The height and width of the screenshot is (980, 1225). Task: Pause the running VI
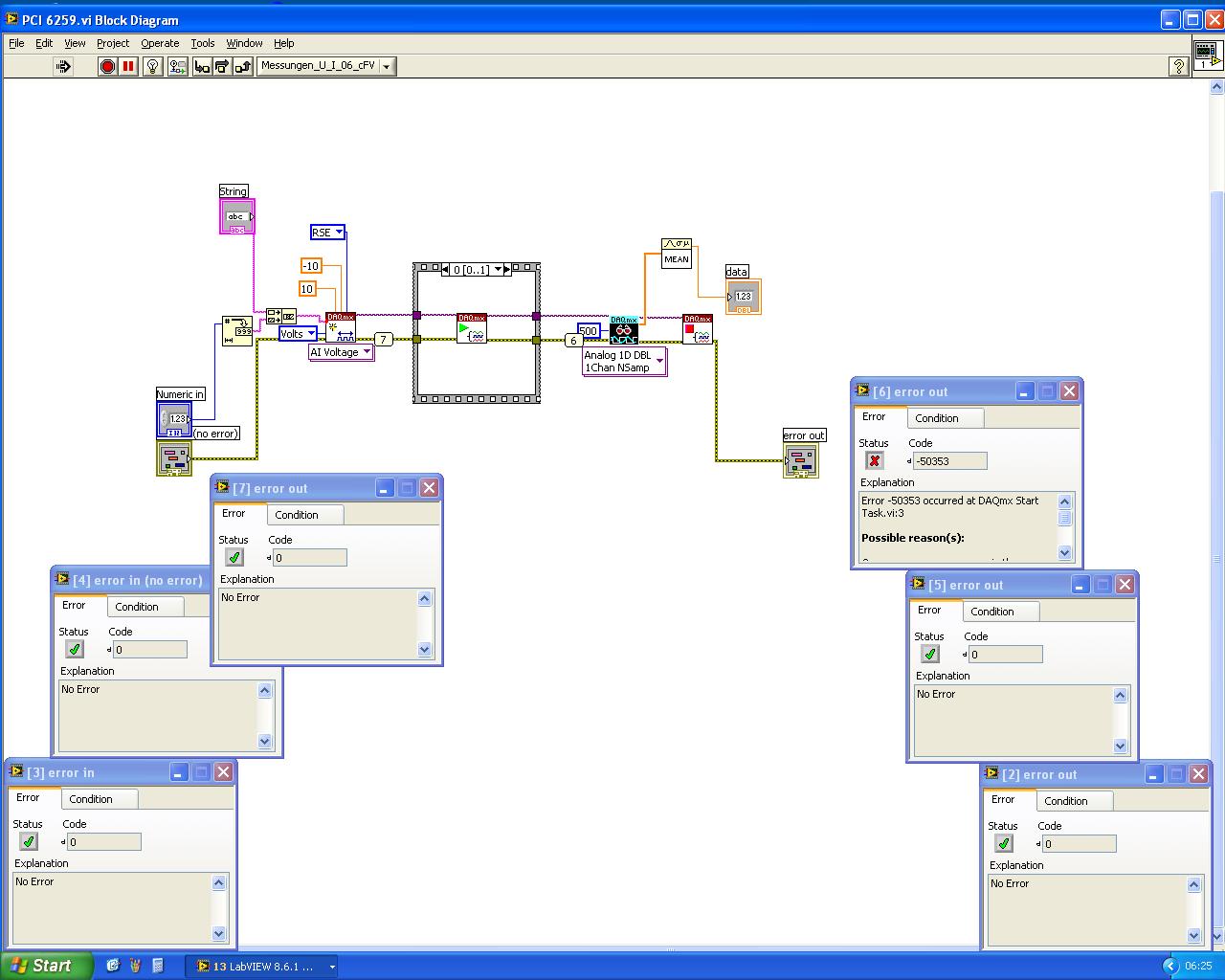click(128, 66)
